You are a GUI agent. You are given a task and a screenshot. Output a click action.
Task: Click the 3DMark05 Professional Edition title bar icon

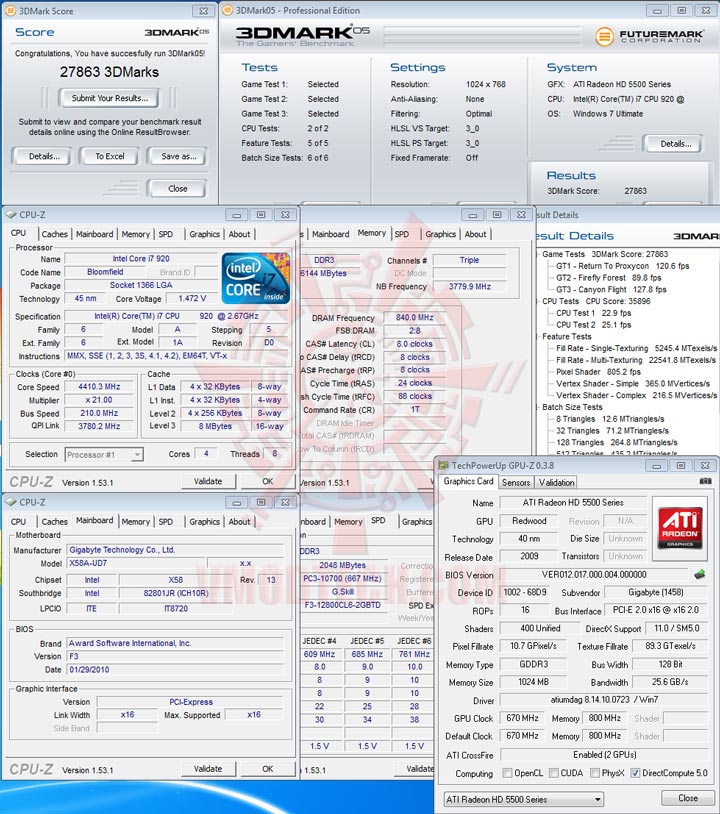coord(227,10)
